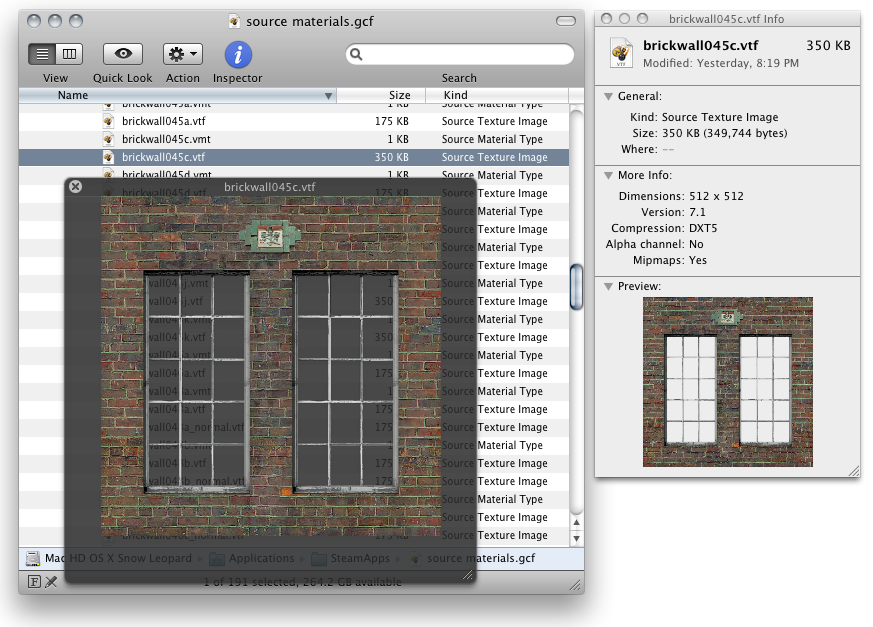Click the Info window resize grip icon
This screenshot has height=627, width=873.
(x=854, y=472)
